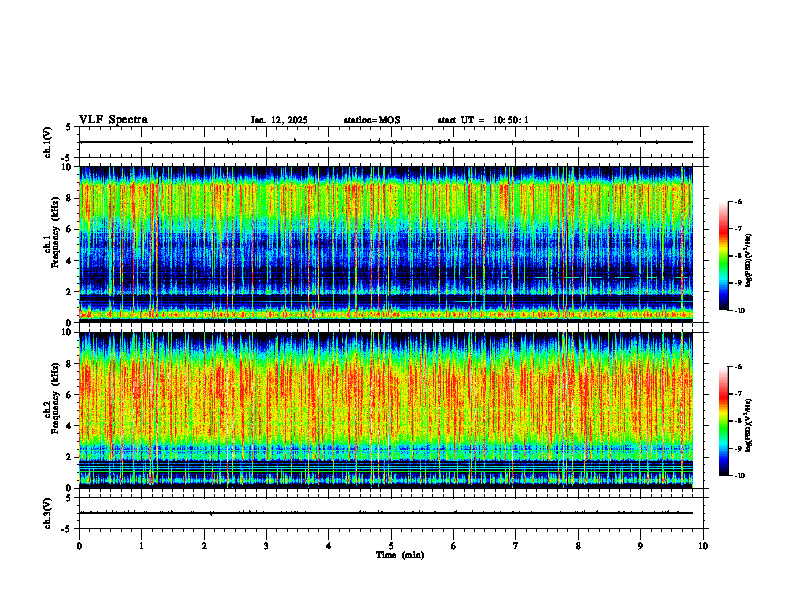
Task: Click the time axis tick "6"
Action: pyautogui.click(x=454, y=546)
